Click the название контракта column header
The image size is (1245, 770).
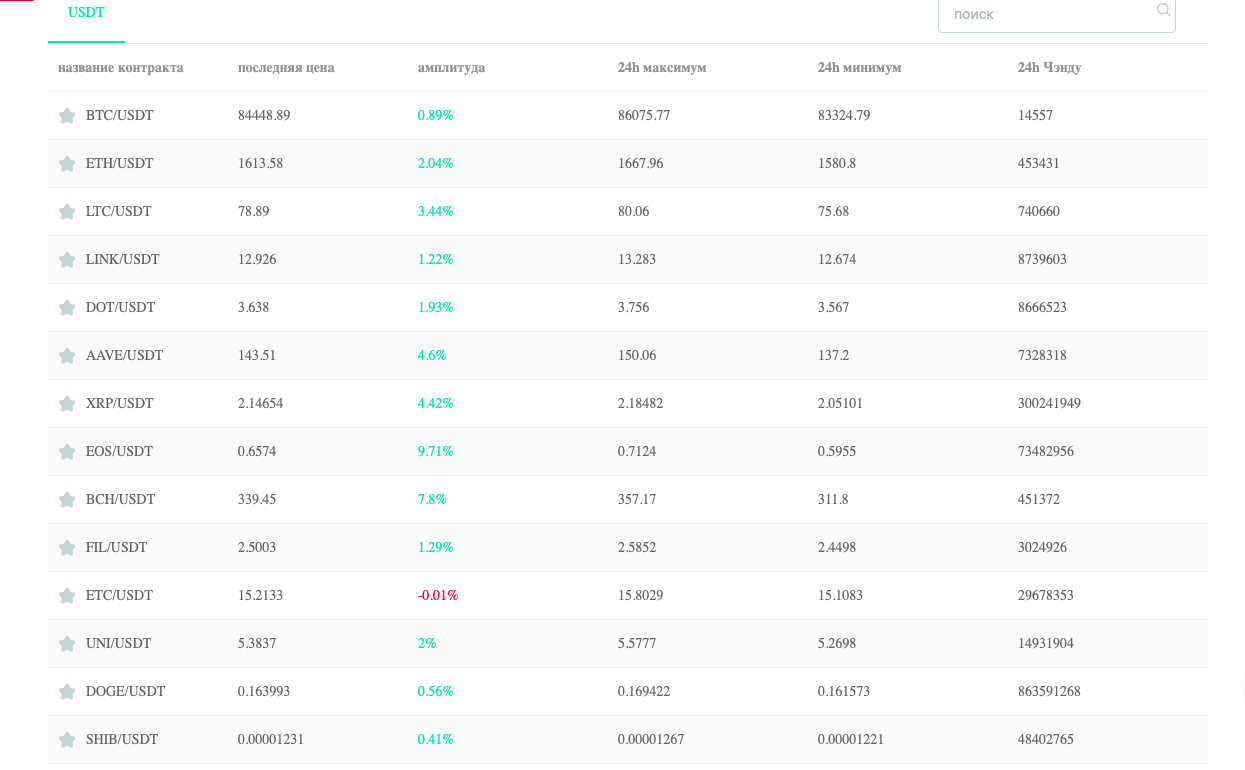[121, 68]
